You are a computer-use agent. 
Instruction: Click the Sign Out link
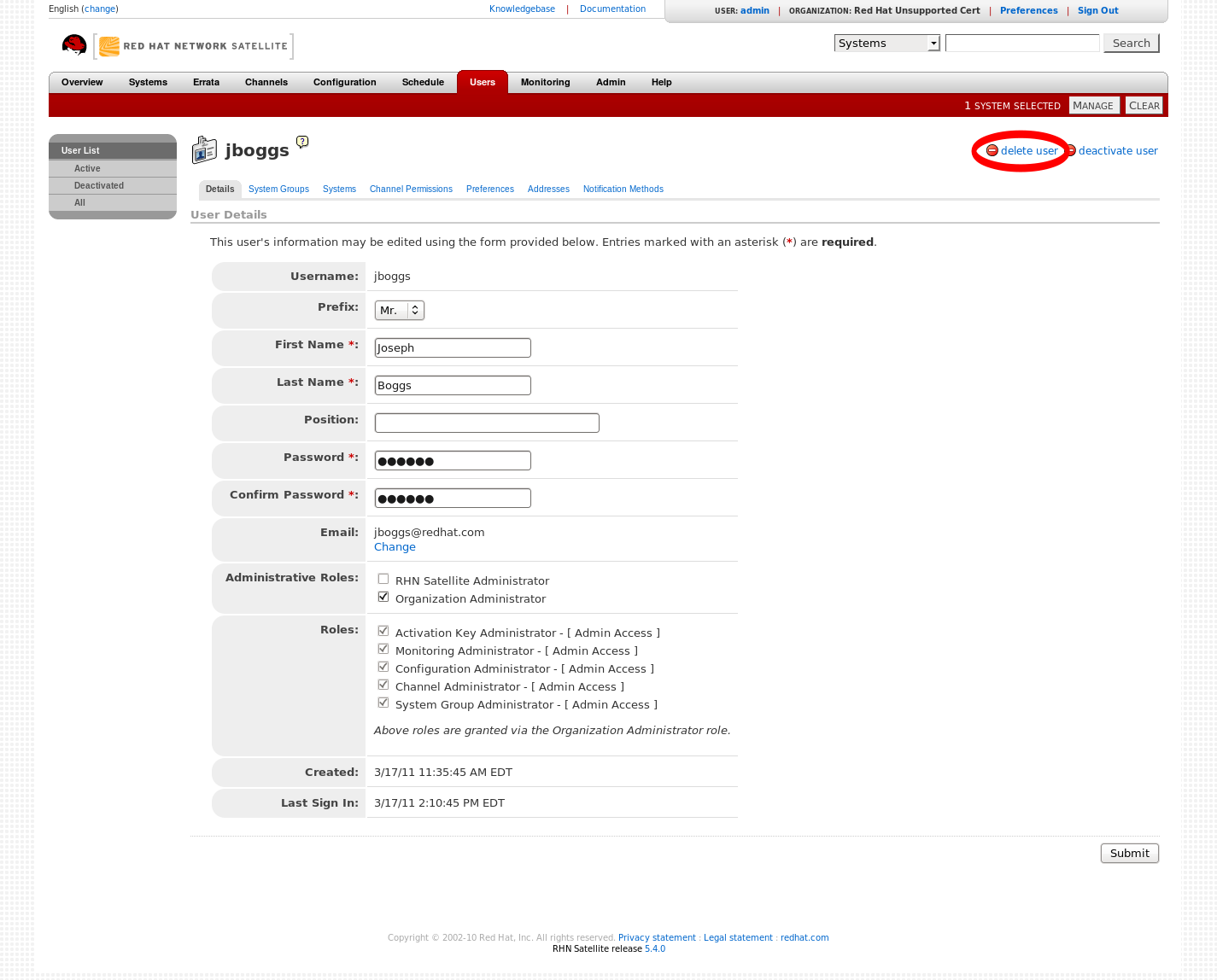(x=1097, y=10)
